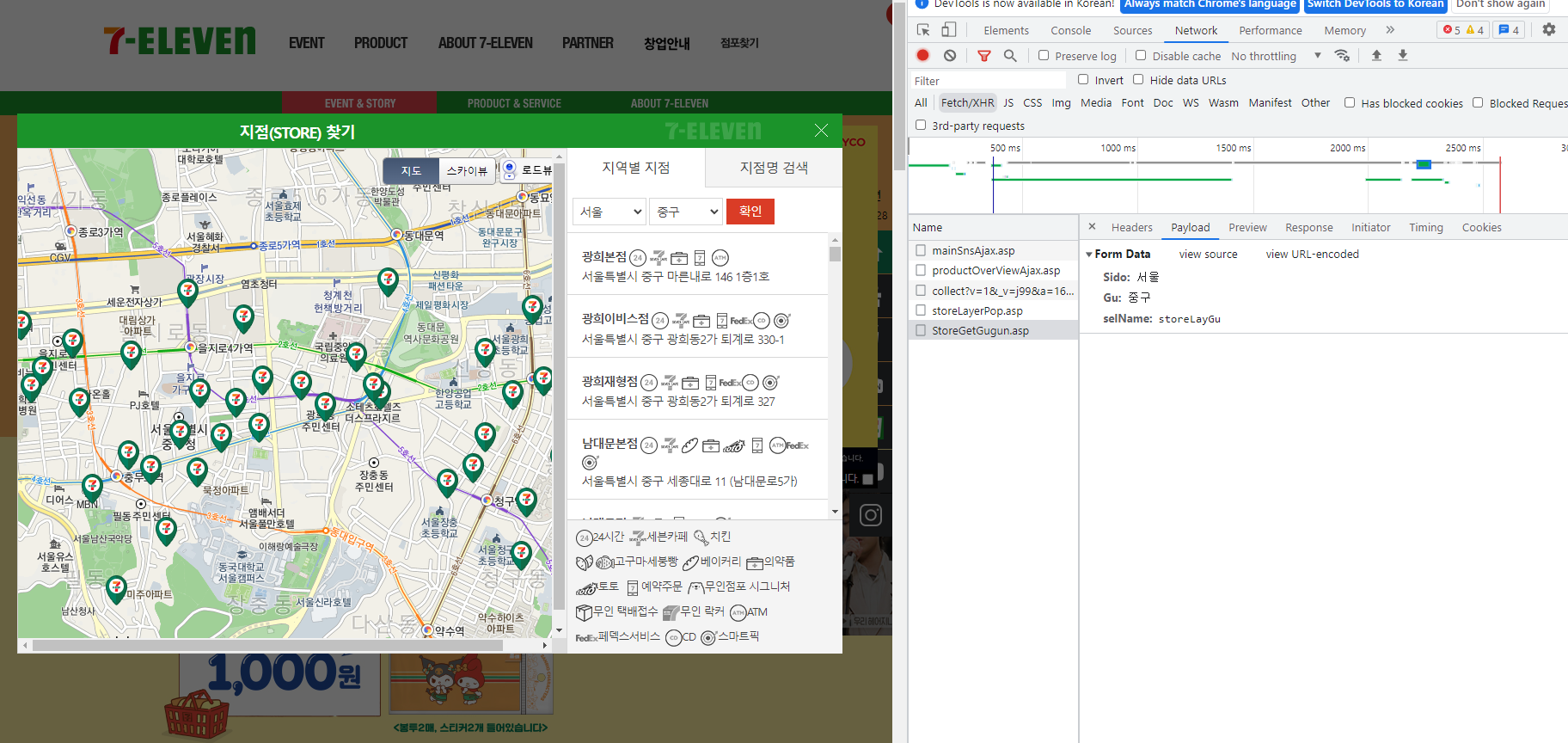Enable Disable cache checkbox
The image size is (1568, 743).
tap(1141, 55)
